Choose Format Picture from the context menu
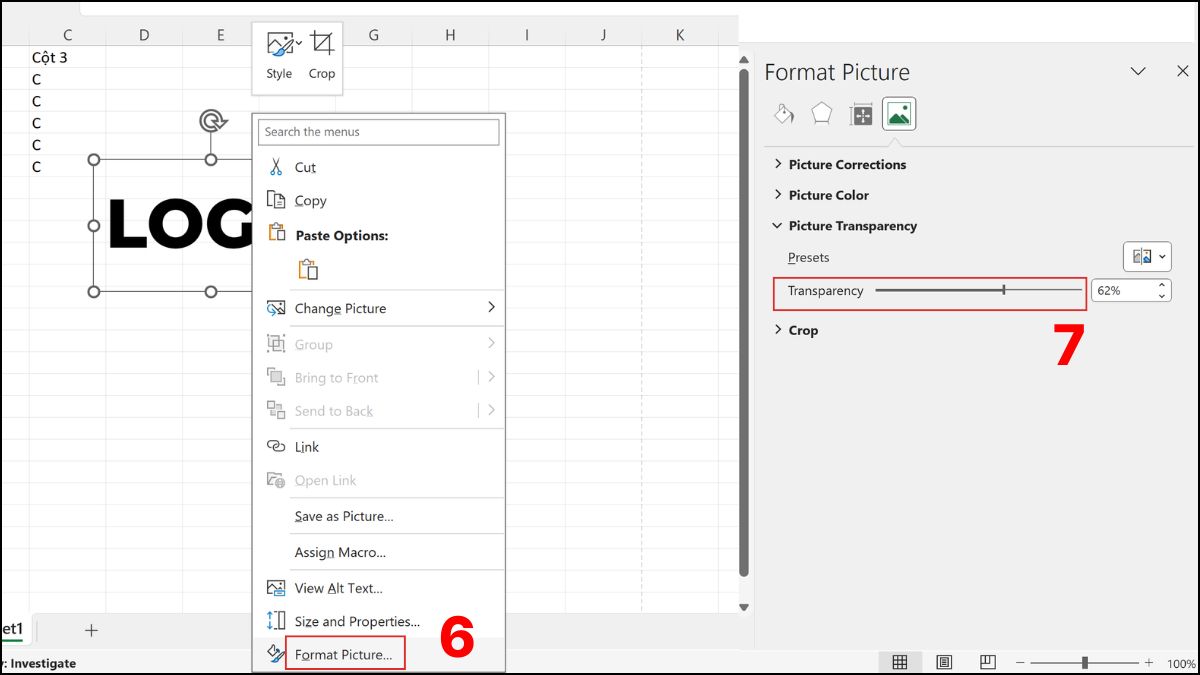Image resolution: width=1200 pixels, height=675 pixels. 345,652
